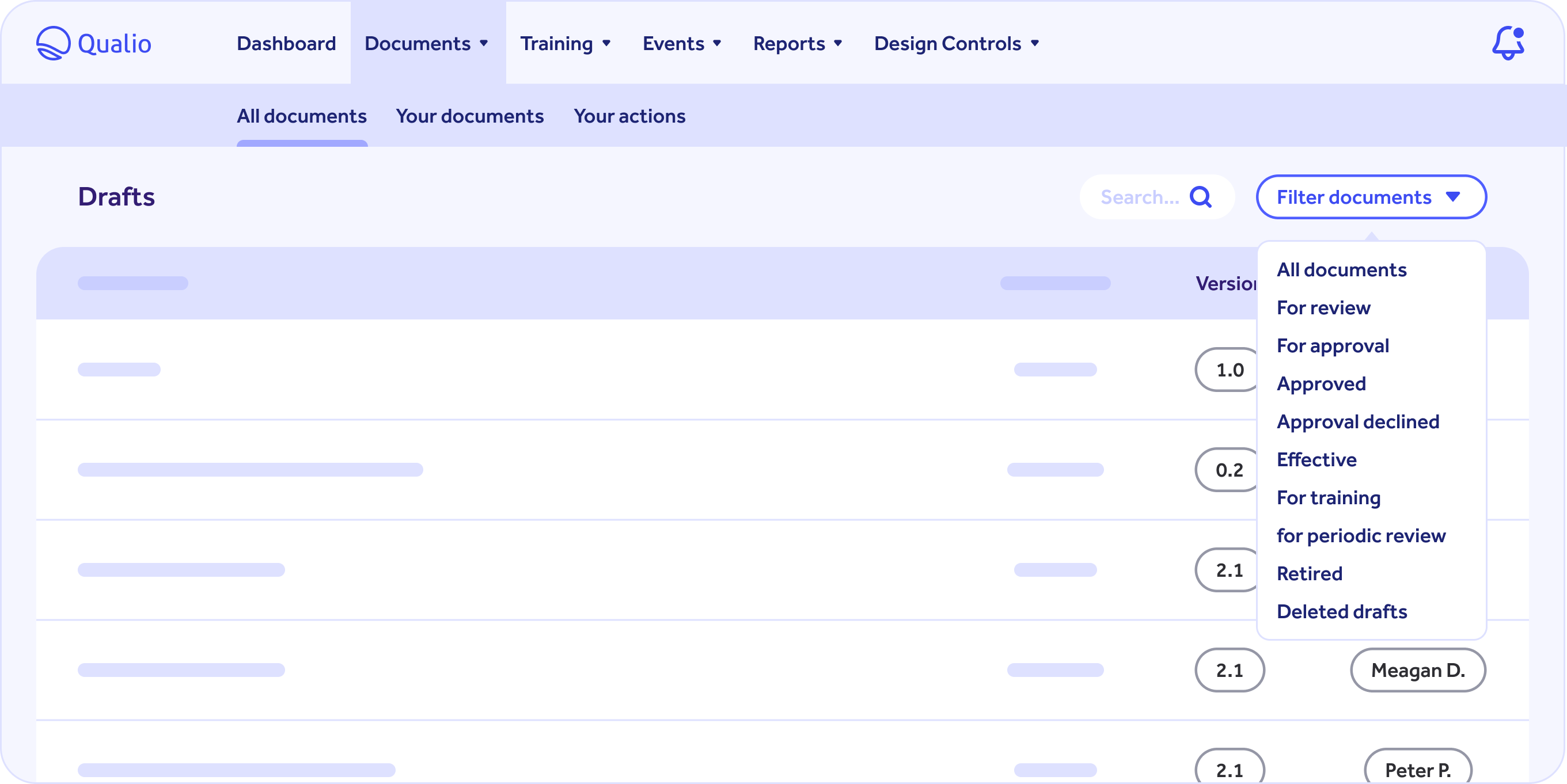Switch to the Your actions tab
The height and width of the screenshot is (784, 1567).
pos(629,116)
